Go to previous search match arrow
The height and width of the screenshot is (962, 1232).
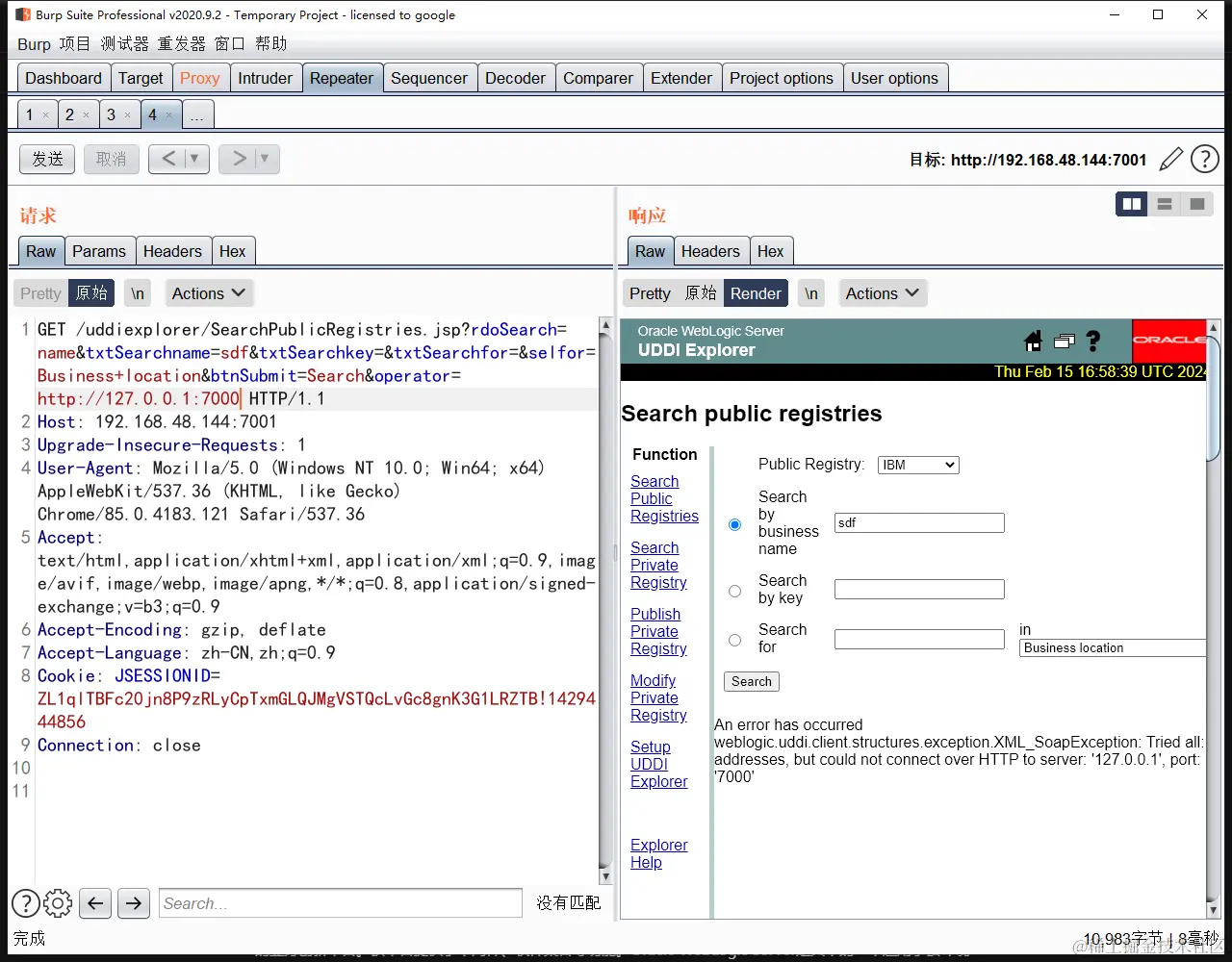94,902
